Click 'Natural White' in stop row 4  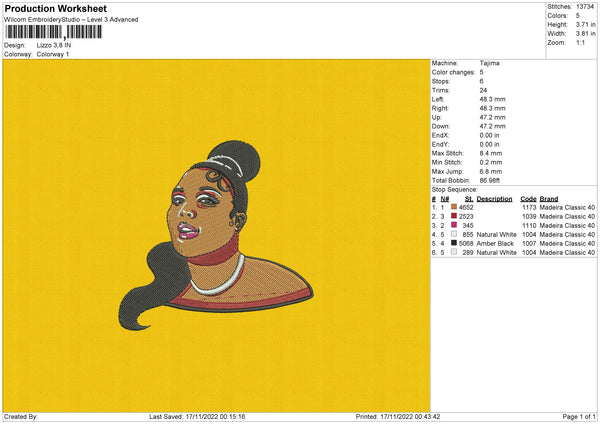tap(497, 235)
